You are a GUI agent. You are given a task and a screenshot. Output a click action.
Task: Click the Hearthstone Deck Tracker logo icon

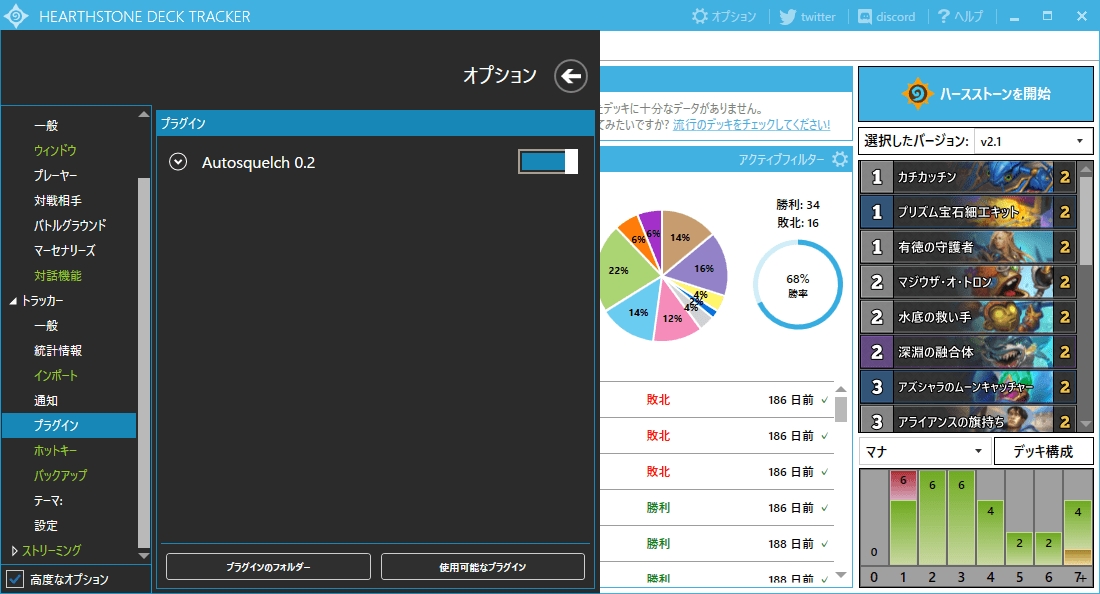[x=16, y=16]
